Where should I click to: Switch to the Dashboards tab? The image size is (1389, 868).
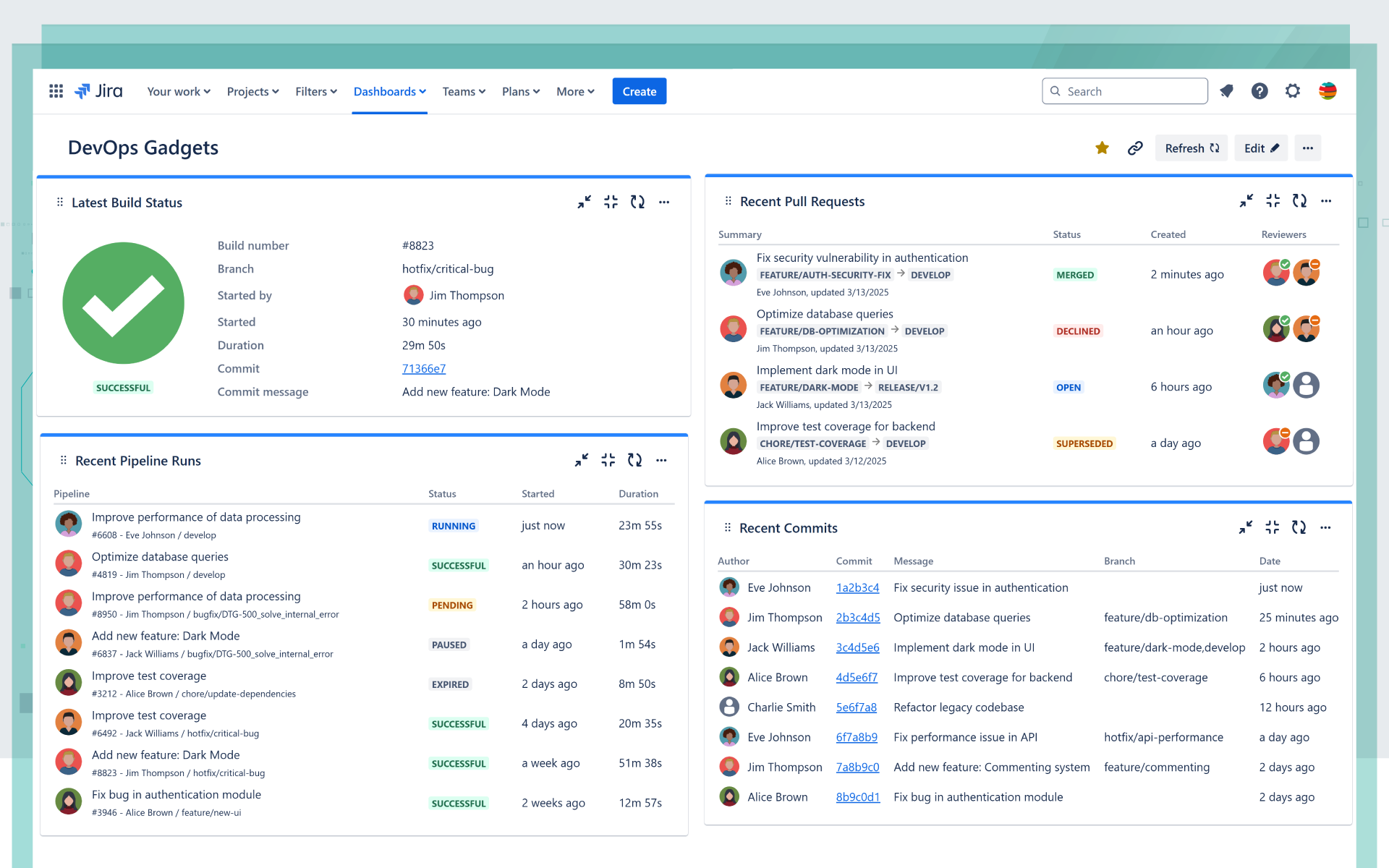[389, 91]
